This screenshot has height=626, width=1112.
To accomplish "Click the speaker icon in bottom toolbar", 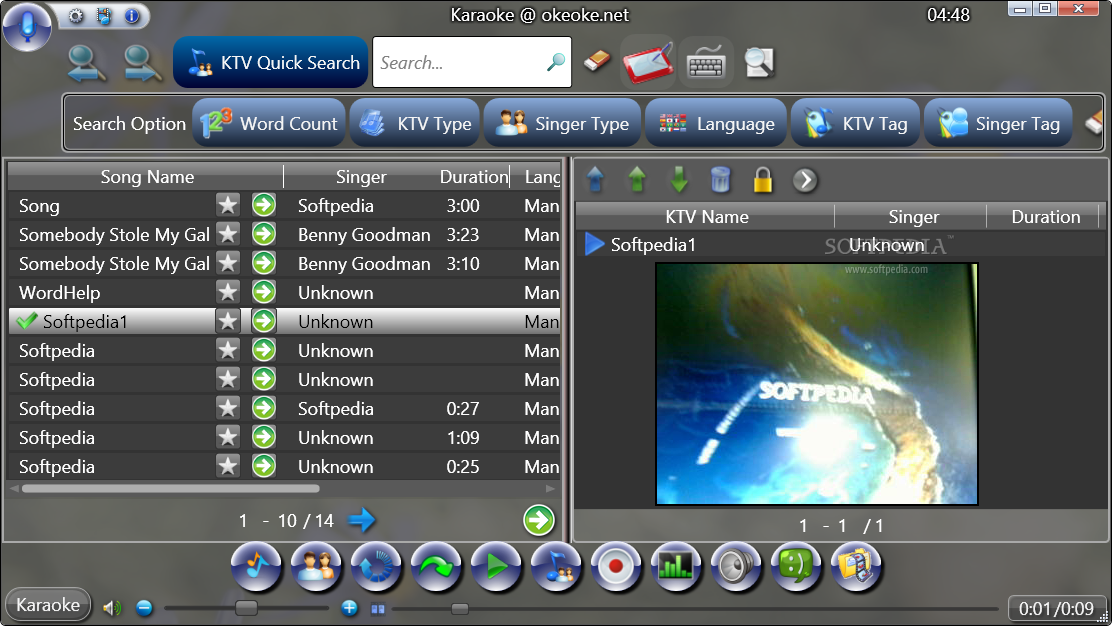I will 736,566.
